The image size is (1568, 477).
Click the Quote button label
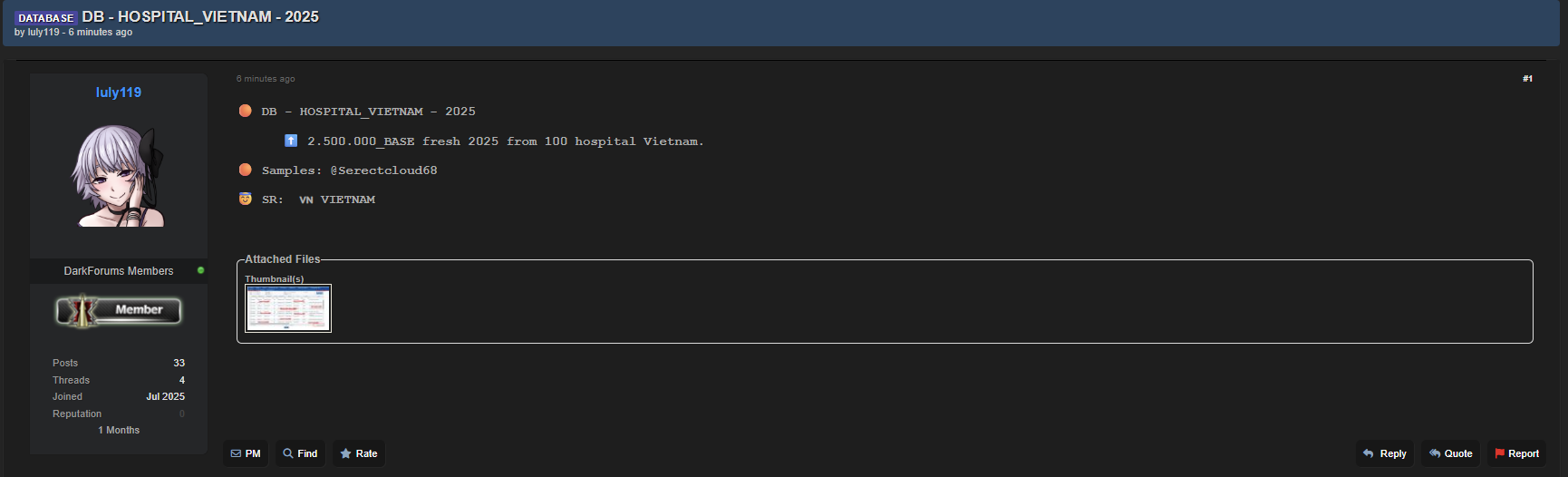pos(1458,453)
